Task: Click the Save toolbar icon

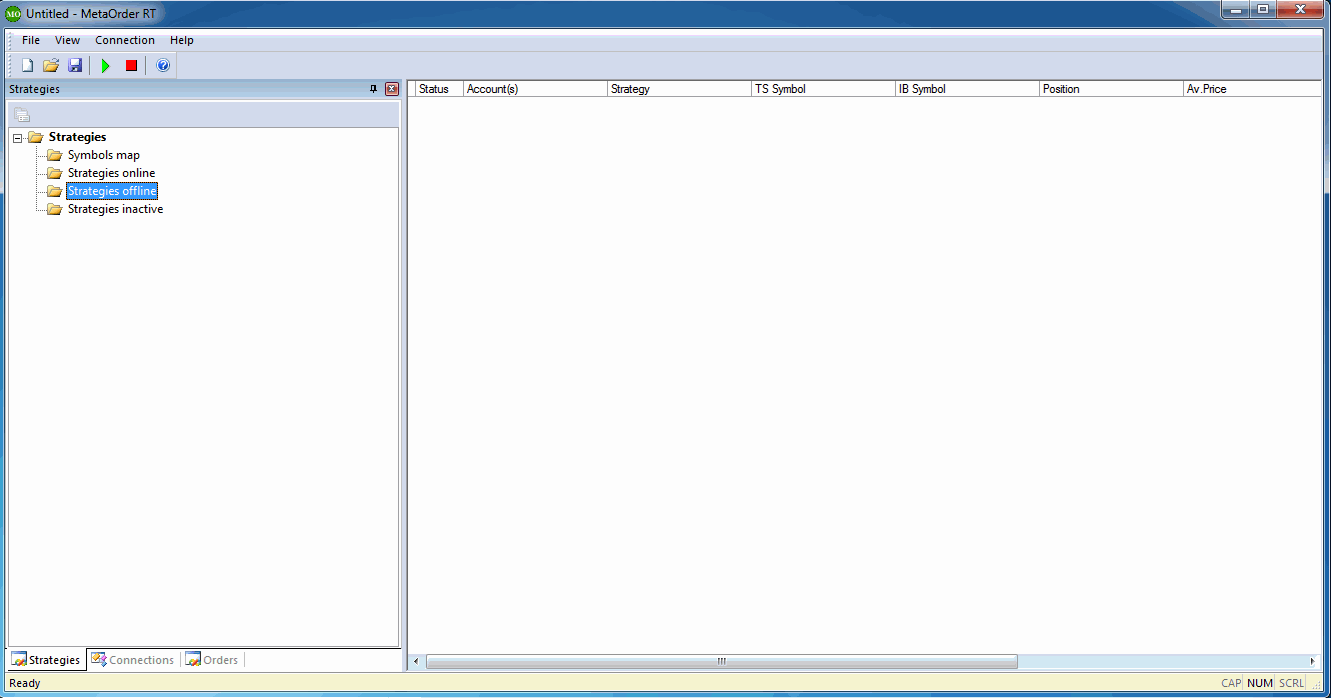Action: 75,65
